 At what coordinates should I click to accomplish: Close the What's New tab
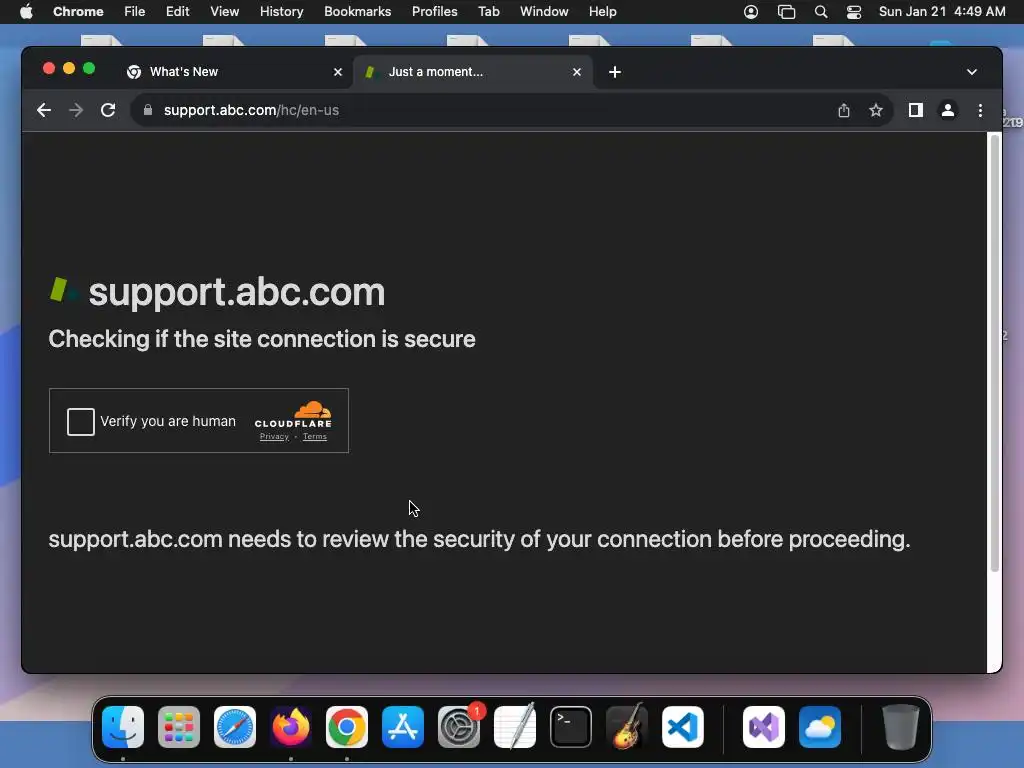(338, 72)
